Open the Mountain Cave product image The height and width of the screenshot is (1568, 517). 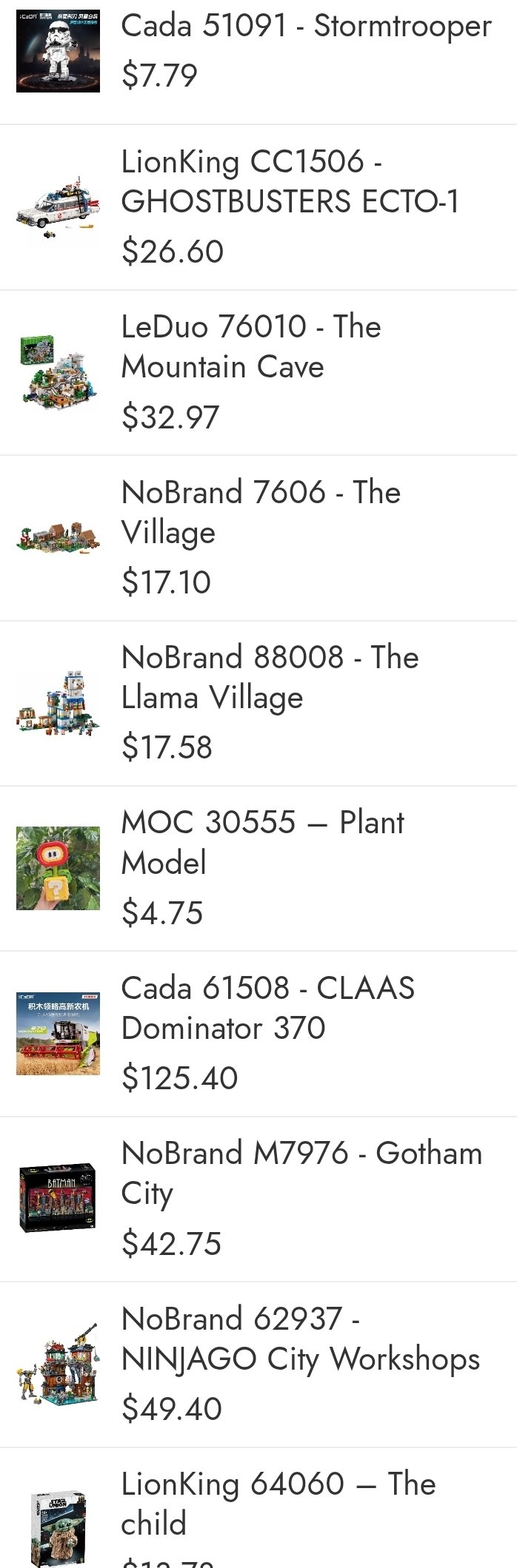pyautogui.click(x=58, y=372)
